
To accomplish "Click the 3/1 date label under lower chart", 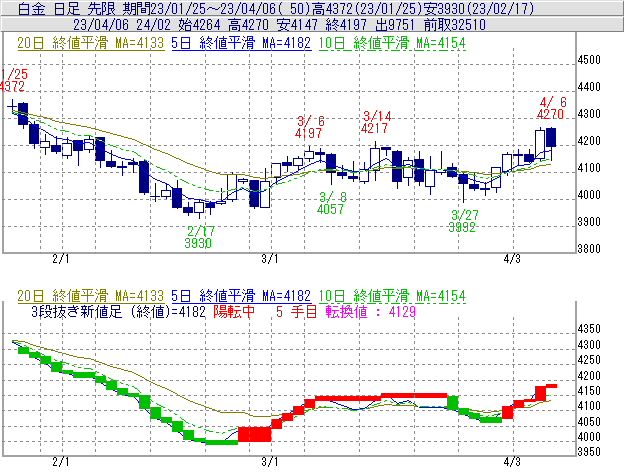I will pos(269,461).
